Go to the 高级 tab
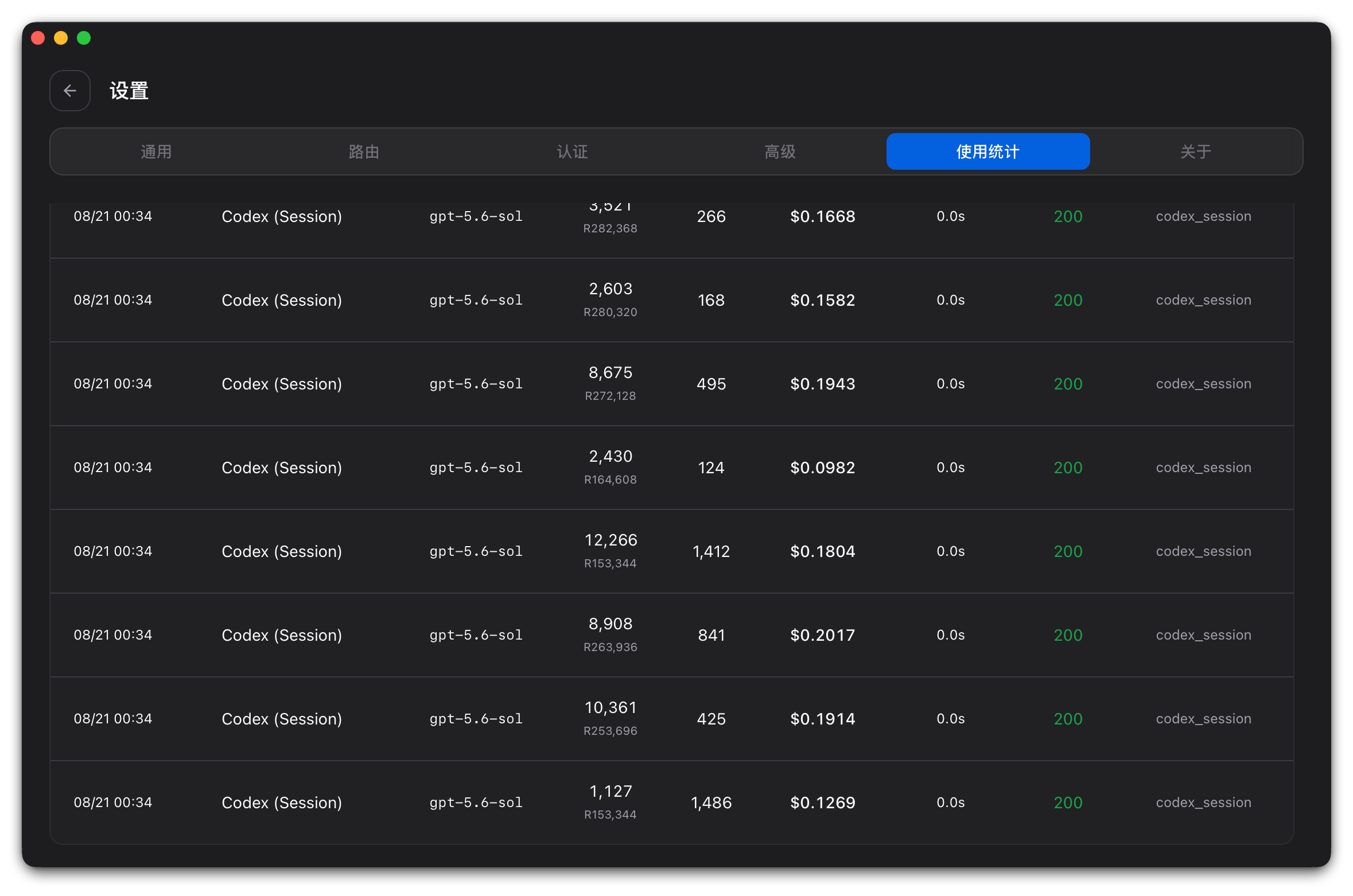Image resolution: width=1353 pixels, height=896 pixels. click(x=780, y=151)
